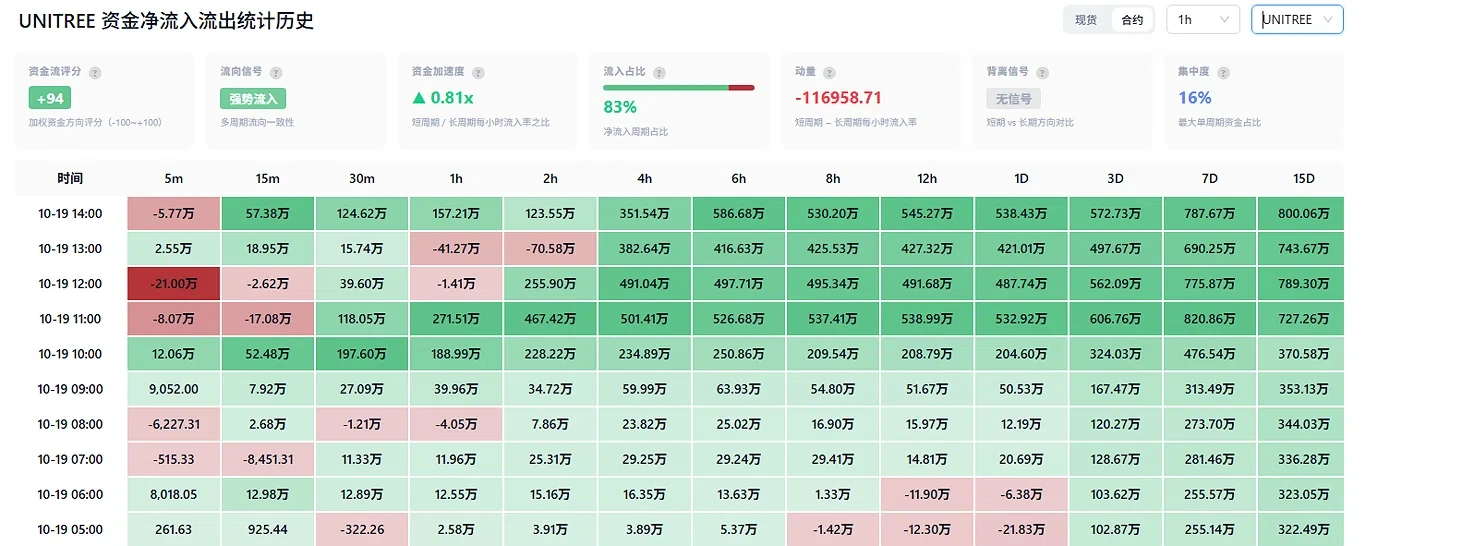Screen dimensions: 1462x546
Task: Open help icon next to 资金加速度
Action: point(478,73)
